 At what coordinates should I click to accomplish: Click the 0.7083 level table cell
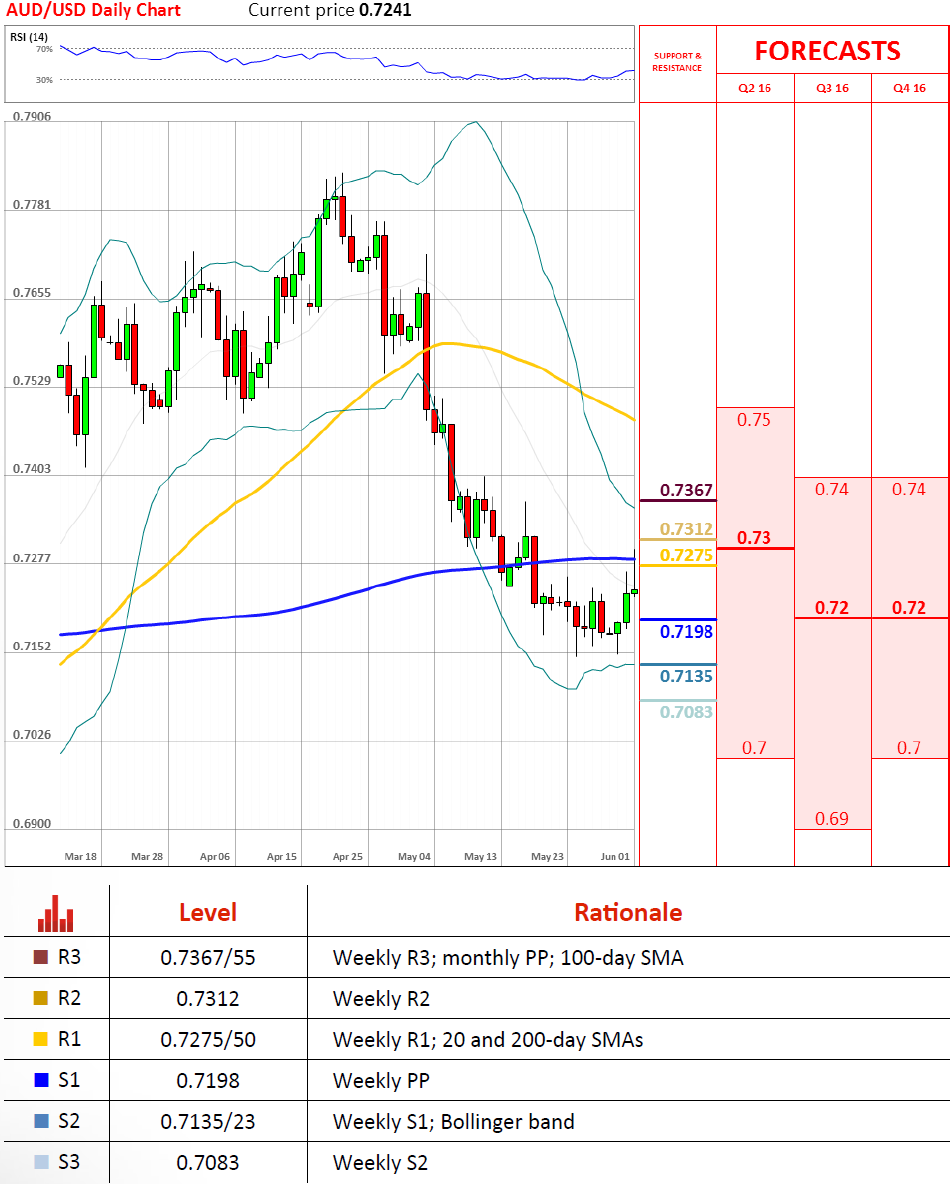(208, 1162)
